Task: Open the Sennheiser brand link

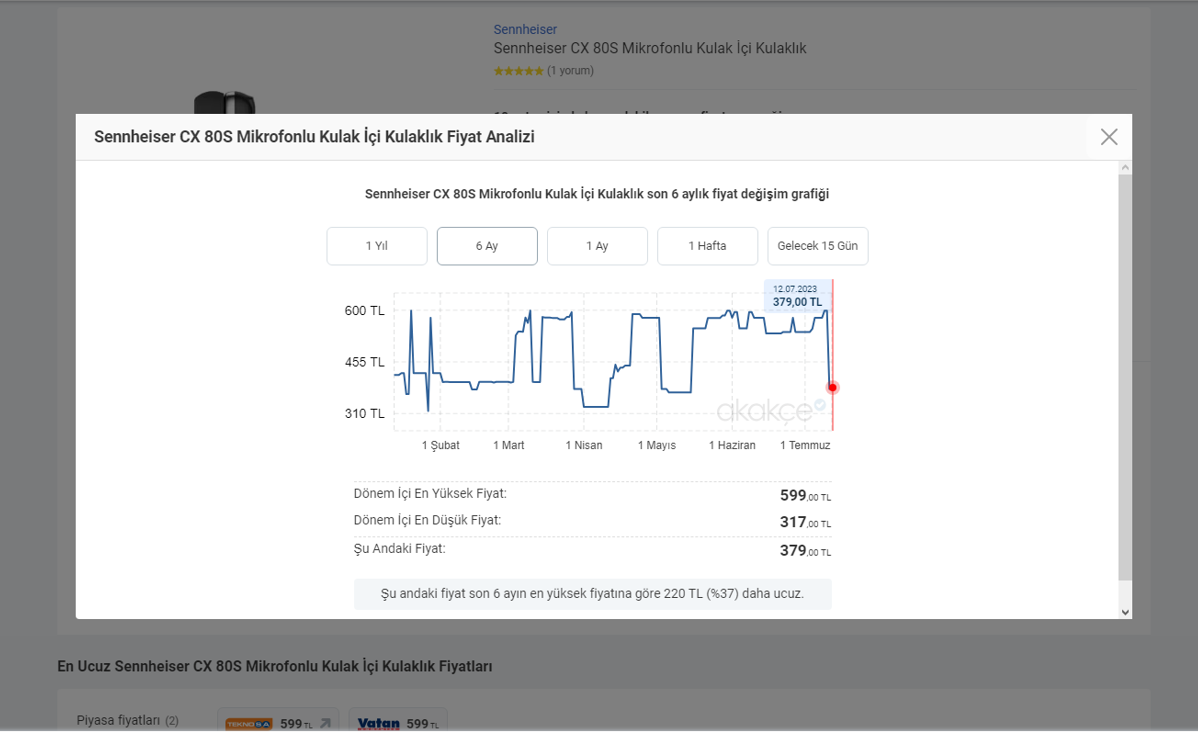Action: coord(525,30)
